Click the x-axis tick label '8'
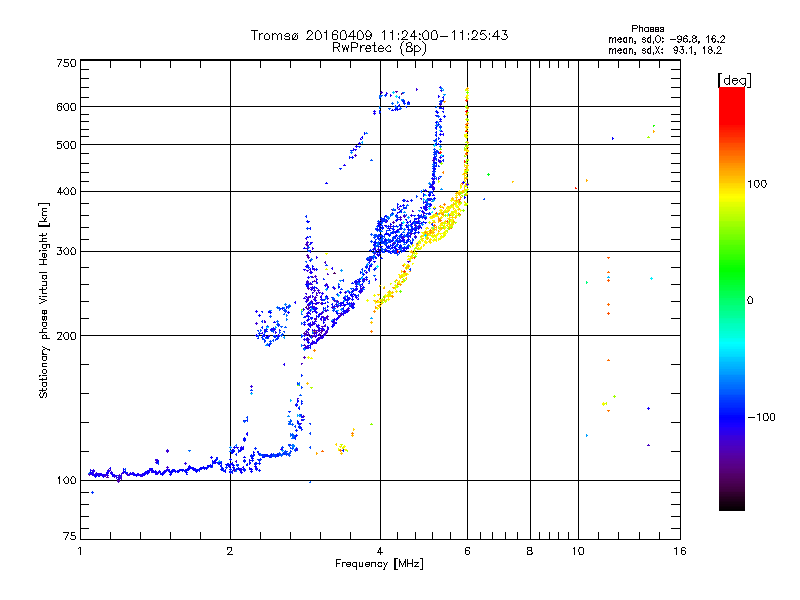800x600 pixels. pos(530,551)
